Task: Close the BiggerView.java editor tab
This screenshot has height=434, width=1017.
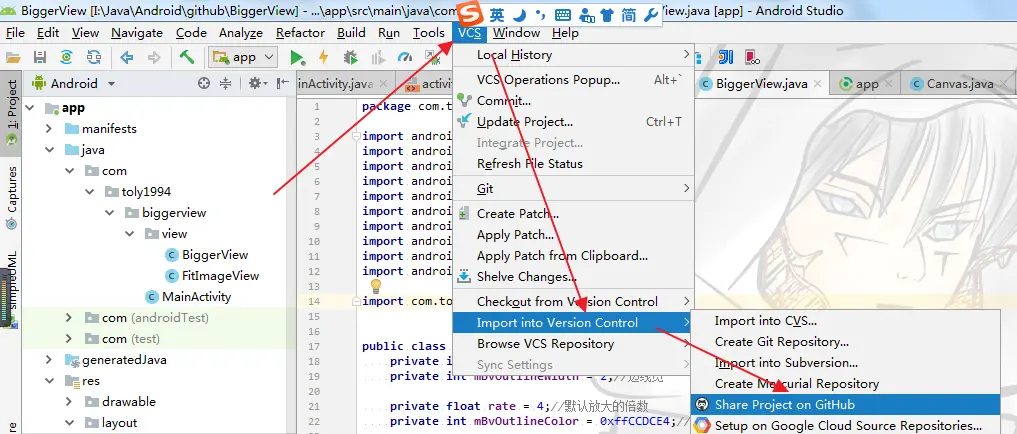Action: (x=817, y=84)
